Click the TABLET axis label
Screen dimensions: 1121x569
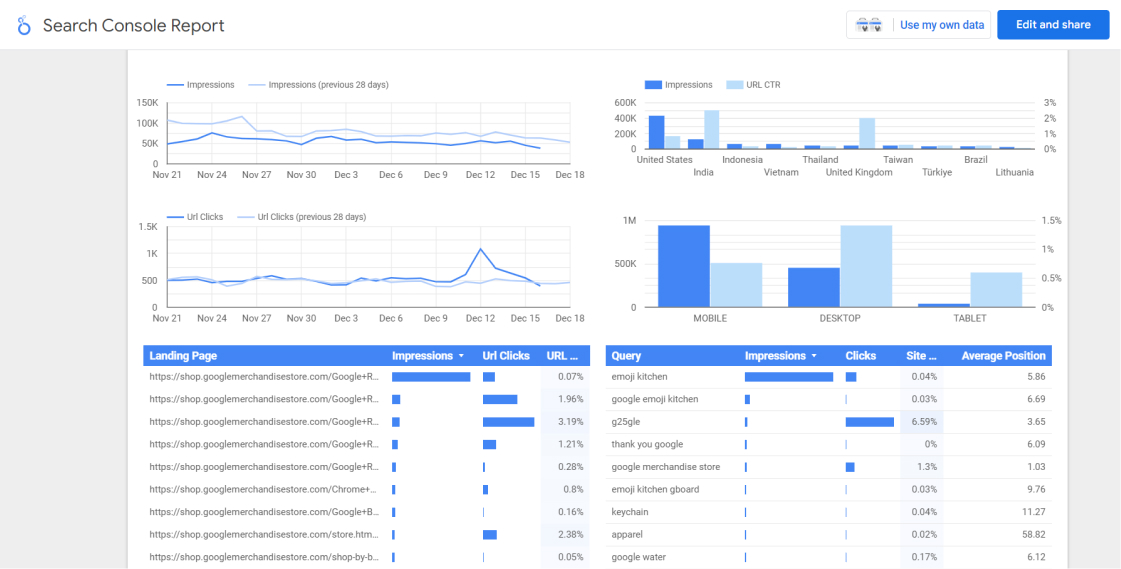(969, 318)
